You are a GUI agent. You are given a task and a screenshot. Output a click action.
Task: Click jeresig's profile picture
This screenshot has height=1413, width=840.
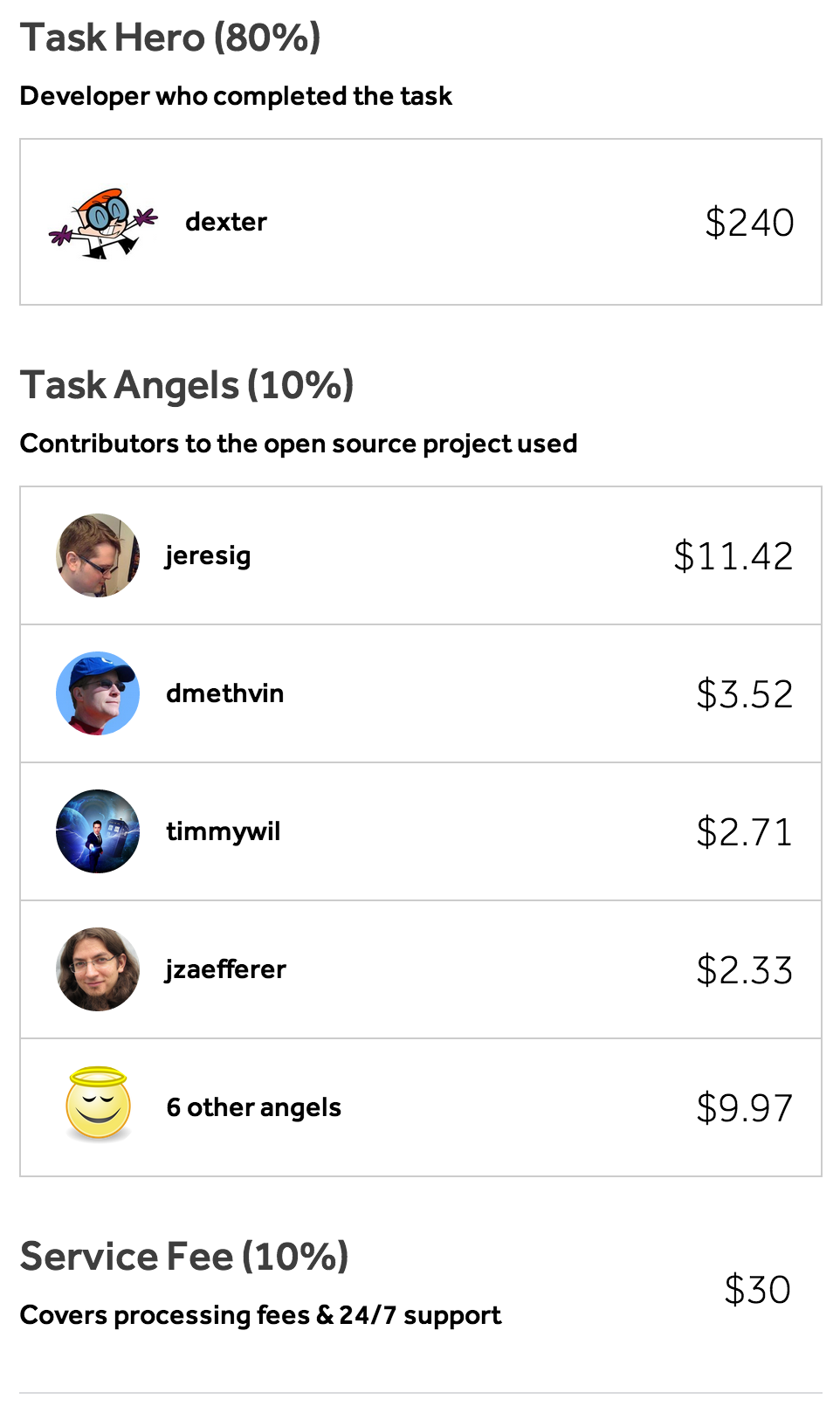(x=98, y=555)
